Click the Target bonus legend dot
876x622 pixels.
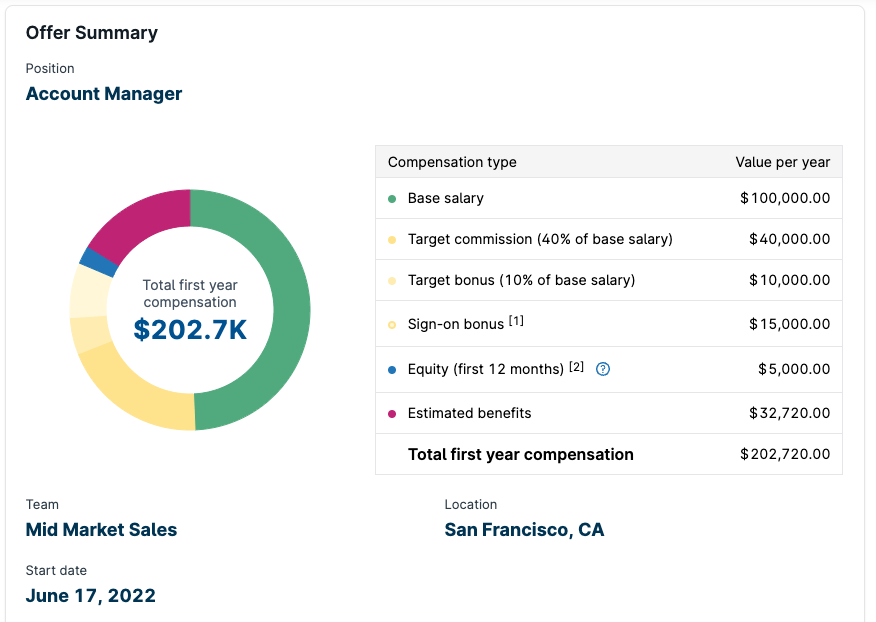point(394,280)
